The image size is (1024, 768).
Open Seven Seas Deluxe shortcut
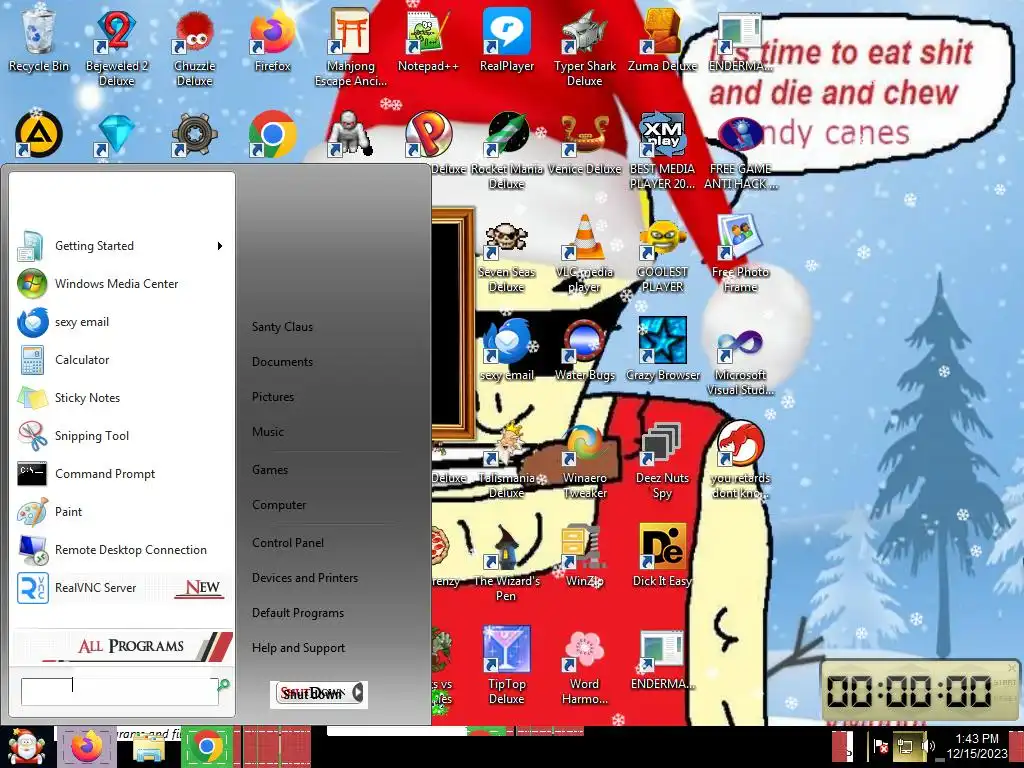tap(506, 255)
